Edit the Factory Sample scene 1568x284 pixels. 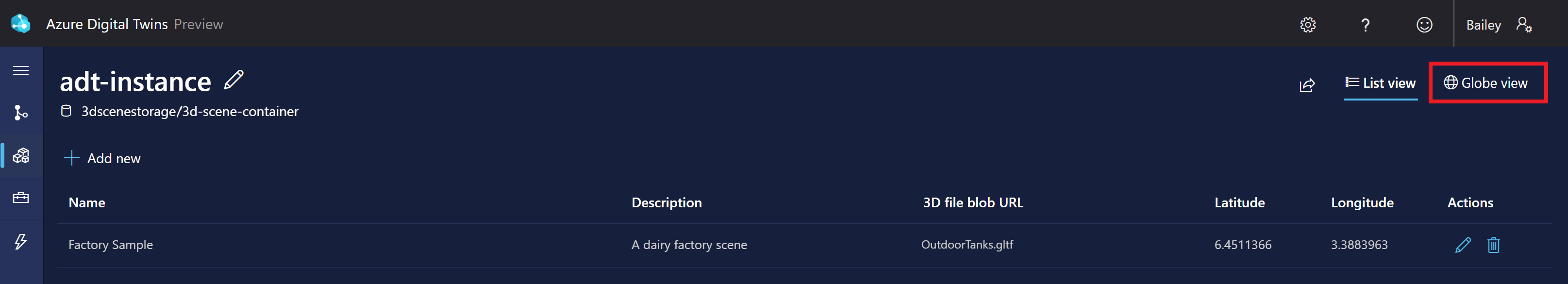[x=1463, y=245]
